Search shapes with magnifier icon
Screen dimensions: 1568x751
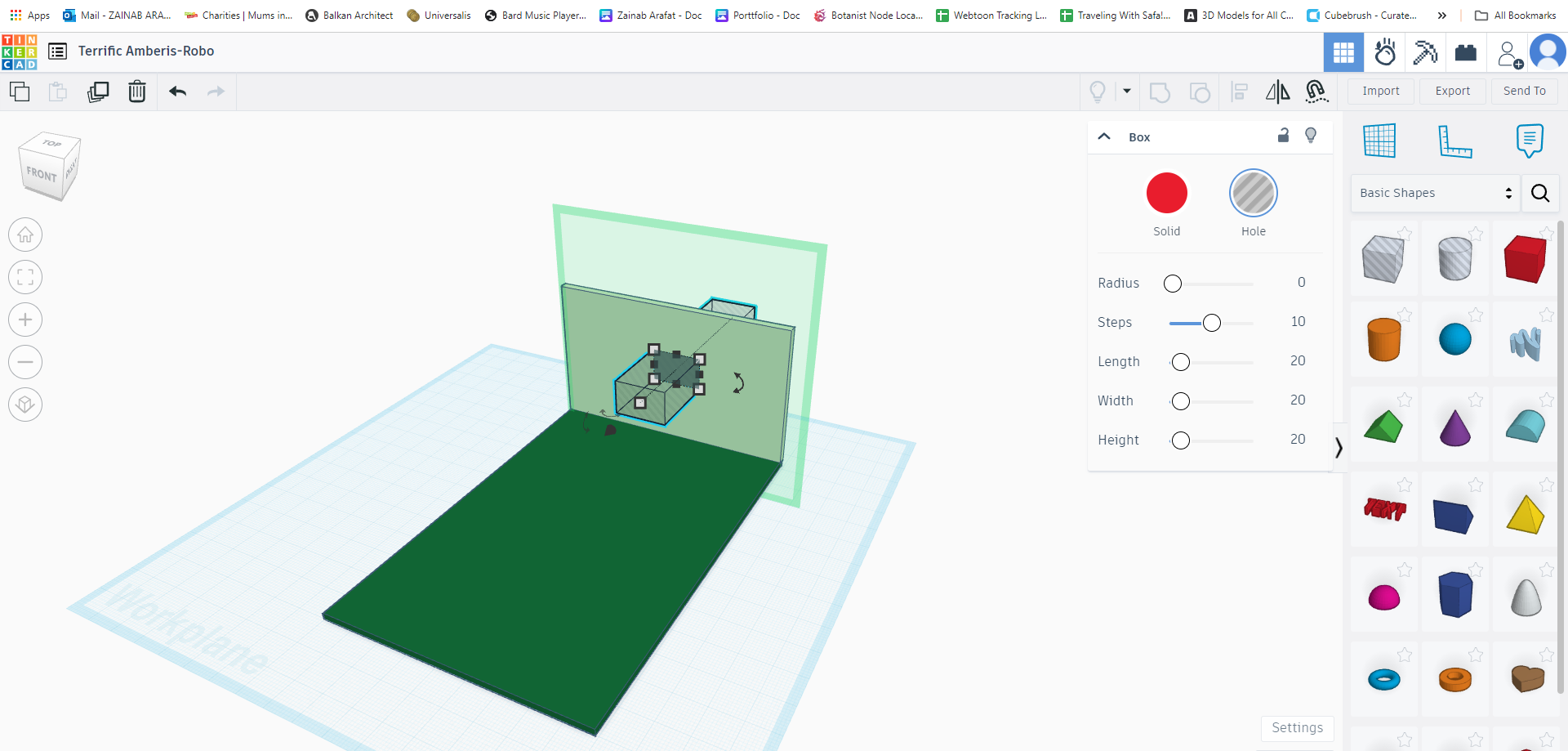point(1540,194)
